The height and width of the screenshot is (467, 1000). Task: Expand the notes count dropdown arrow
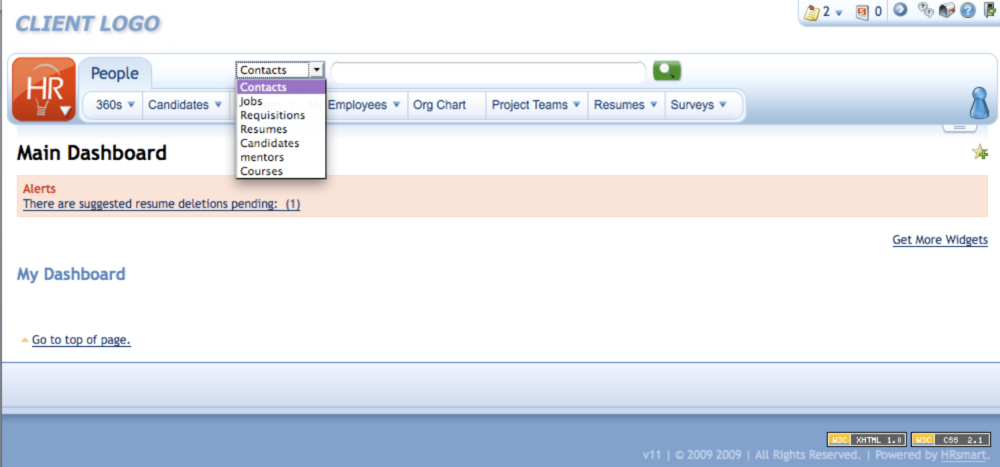tap(839, 13)
